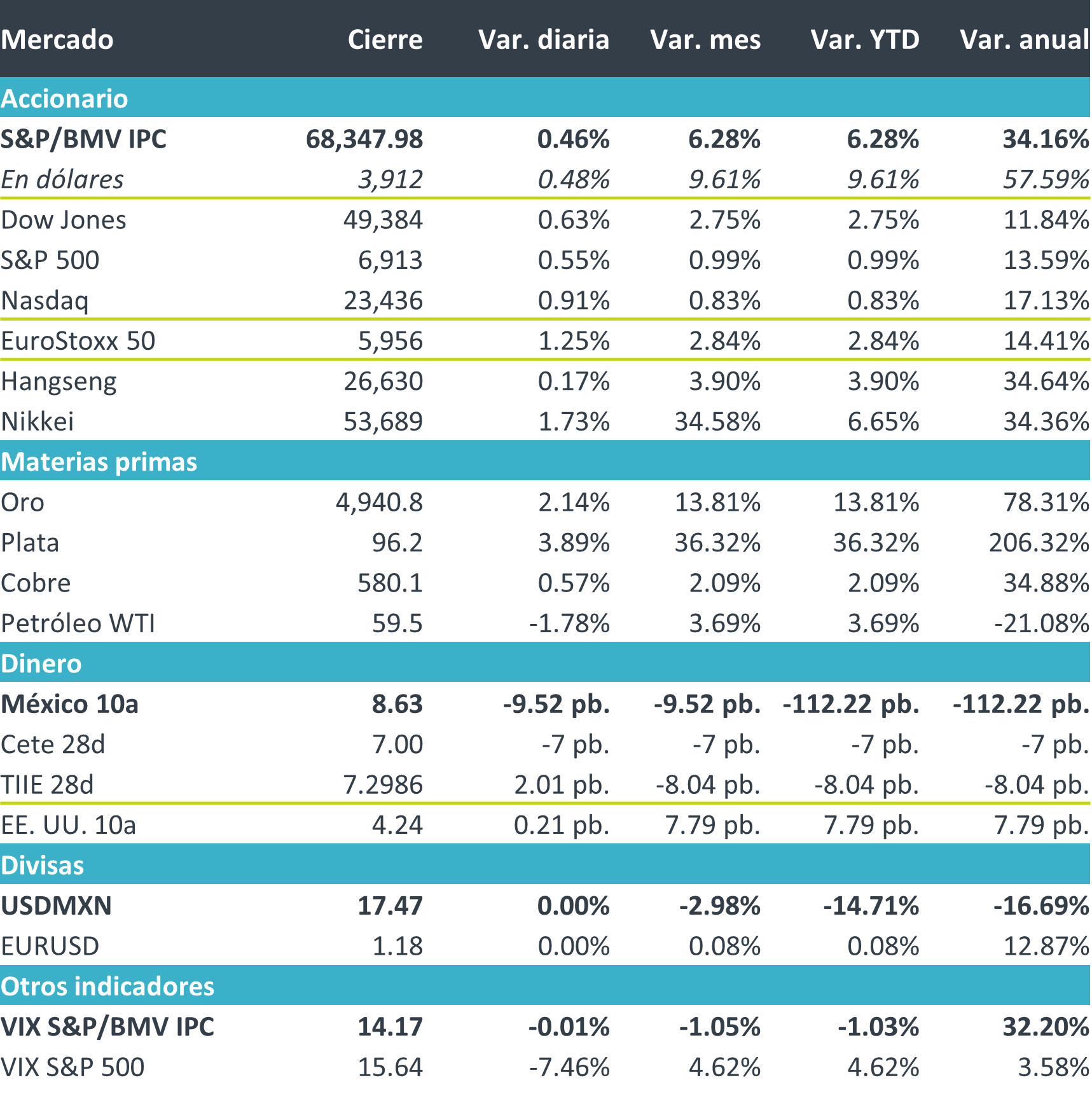Click the Oro closing price 4,940.8
Screen dimensions: 1092x1101
[379, 502]
